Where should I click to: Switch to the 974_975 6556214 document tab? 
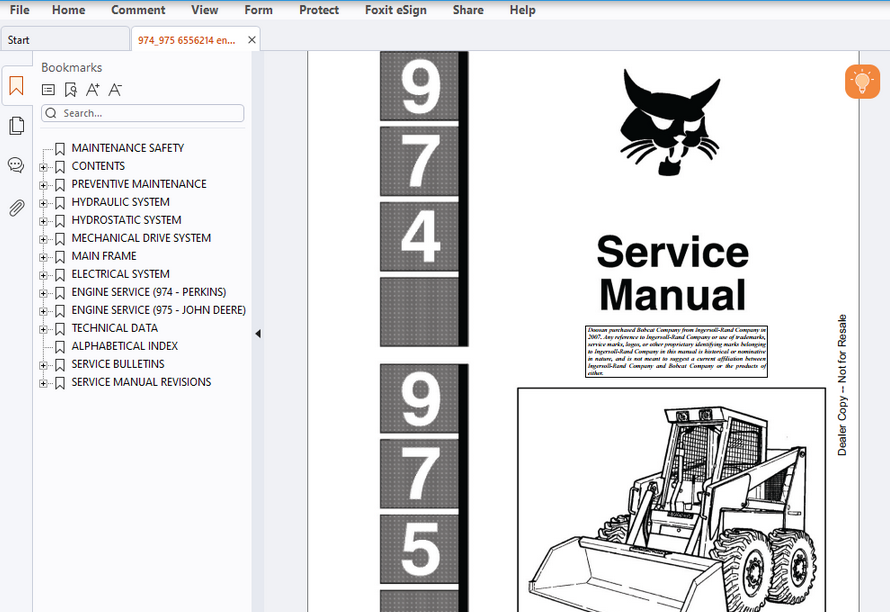[187, 40]
